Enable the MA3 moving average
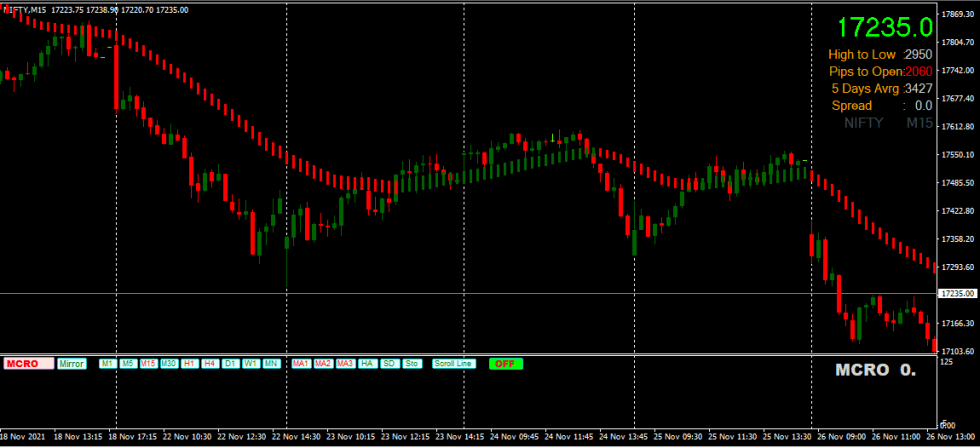This screenshot has height=448, width=980. [x=346, y=364]
